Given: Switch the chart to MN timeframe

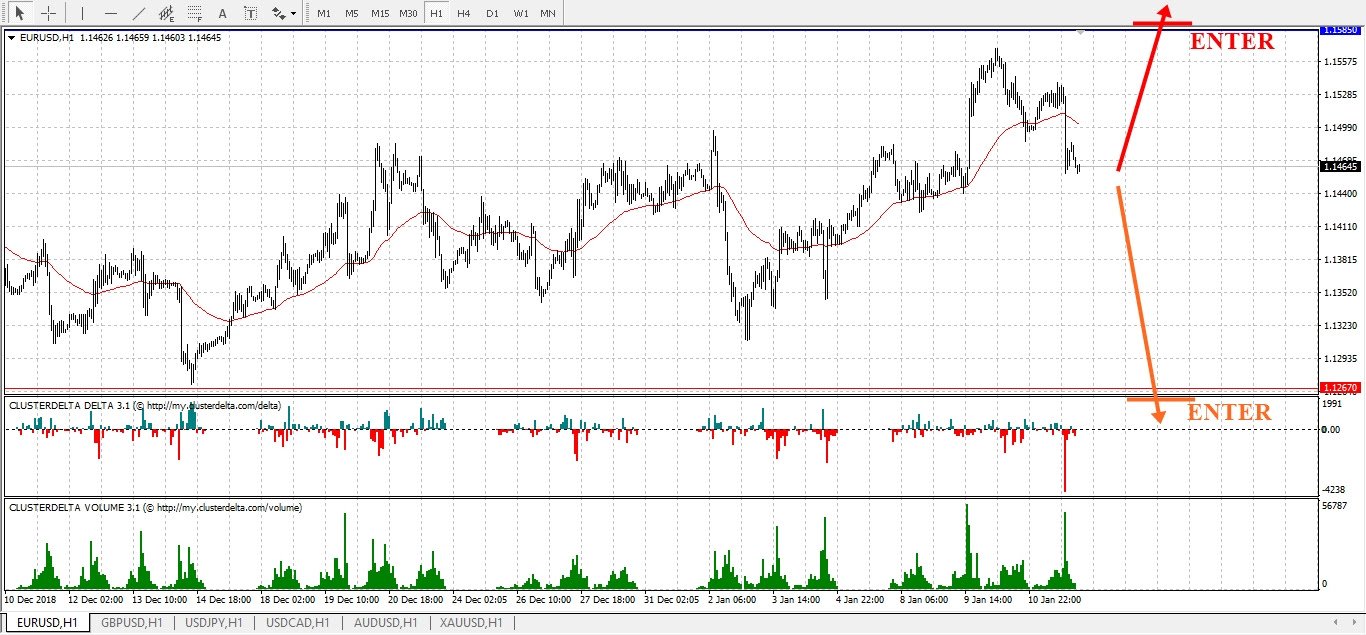Looking at the screenshot, I should pos(548,14).
